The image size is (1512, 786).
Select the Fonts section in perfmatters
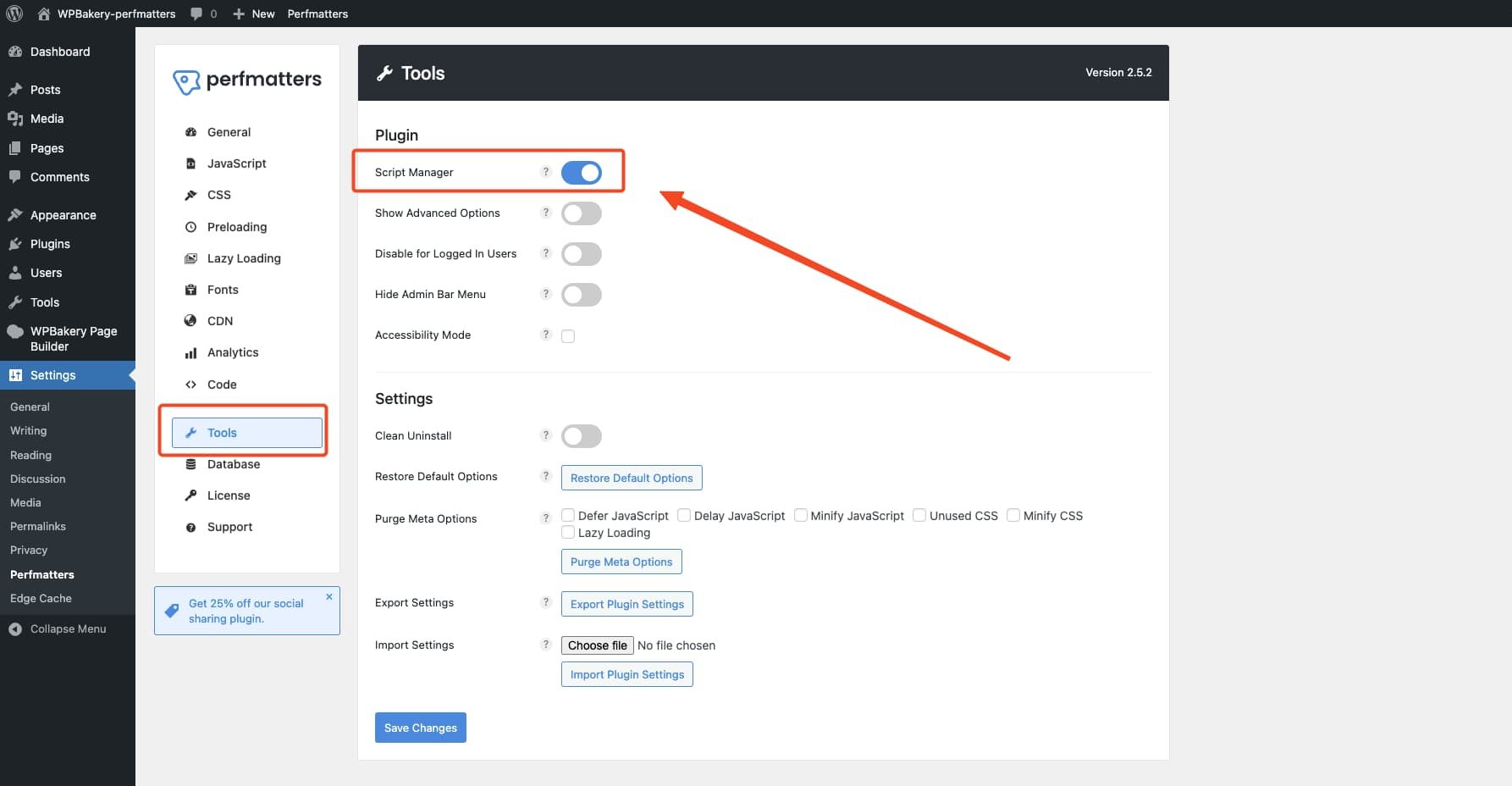tap(223, 289)
